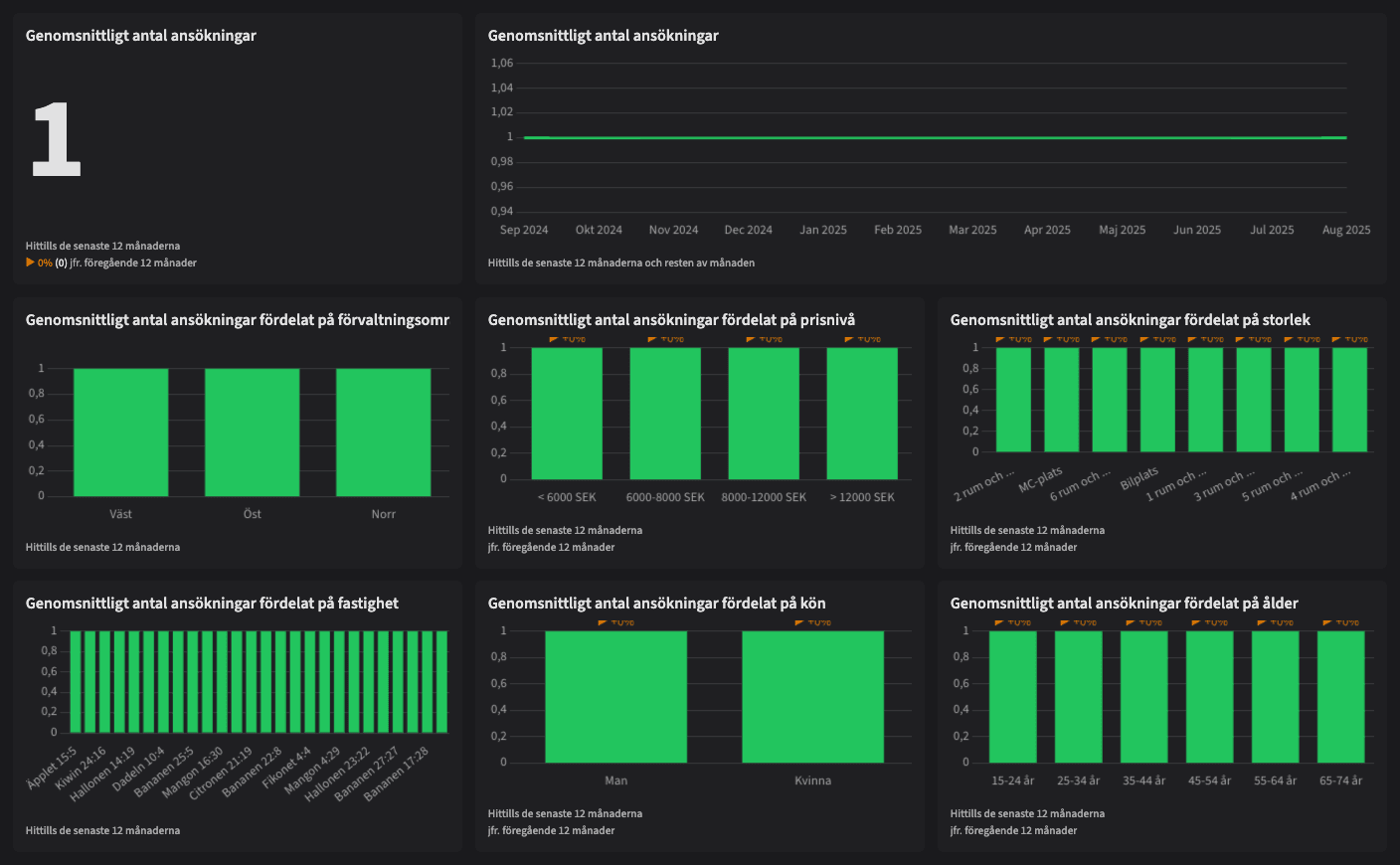
Task: Click trend arrow above the Man bar
Action: point(603,623)
